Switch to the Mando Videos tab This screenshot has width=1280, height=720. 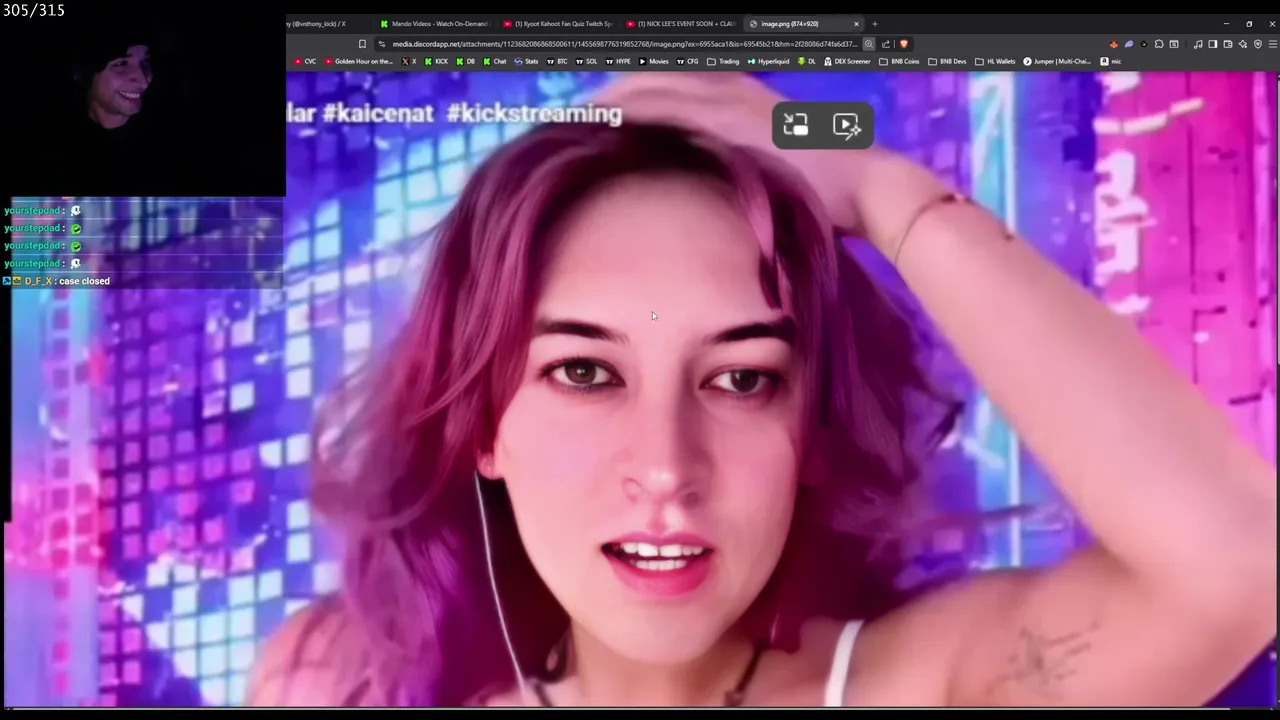pos(434,24)
